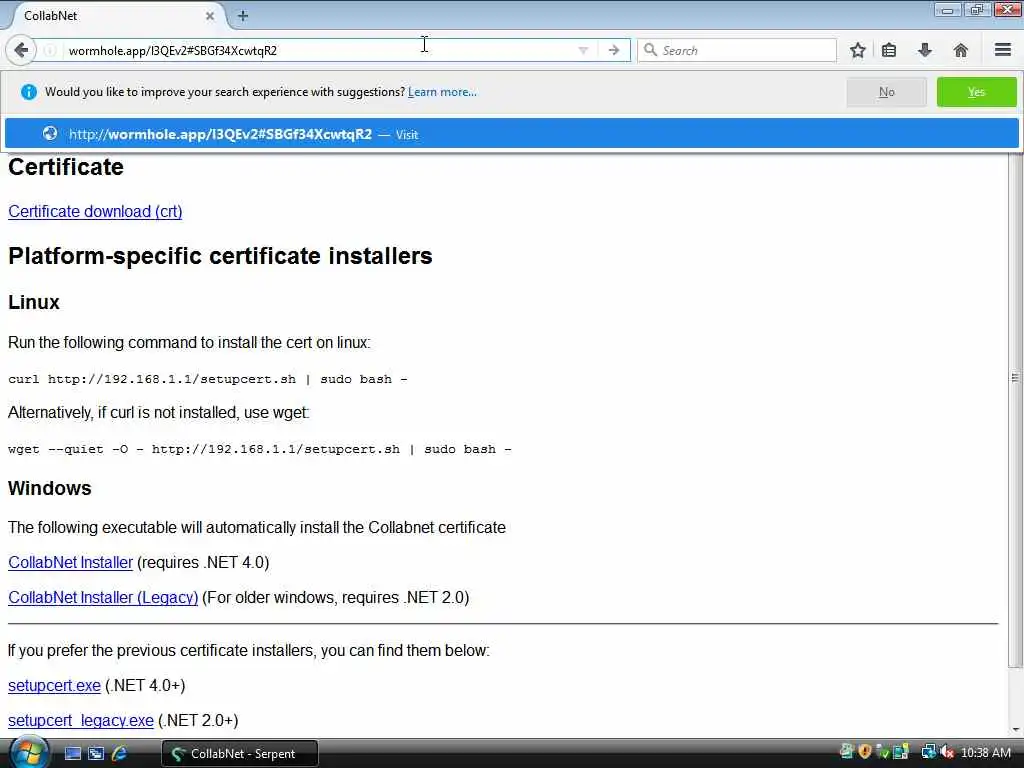Click the scrollbar down arrow

1016,729
